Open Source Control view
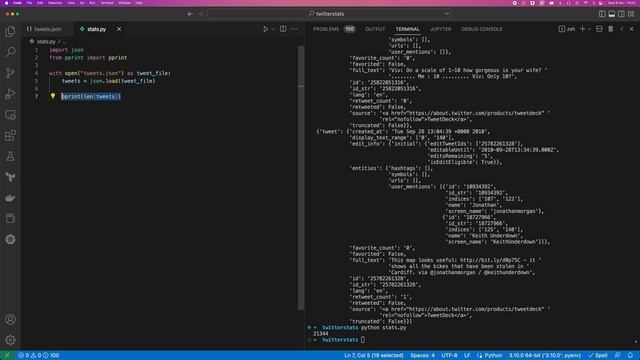This screenshot has height=360, width=640. [x=10, y=73]
